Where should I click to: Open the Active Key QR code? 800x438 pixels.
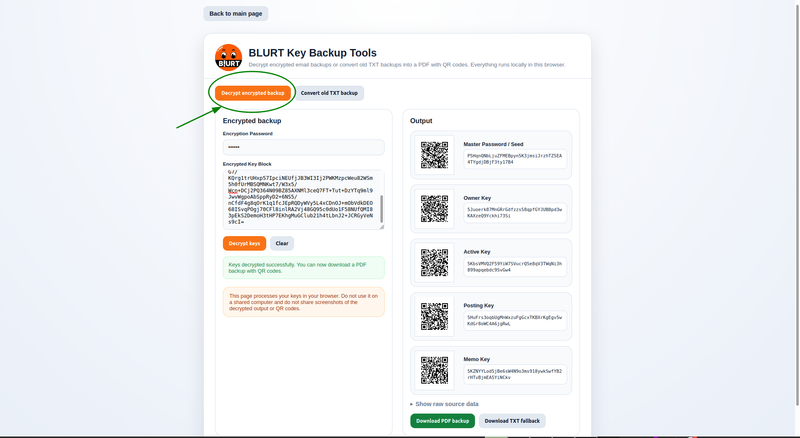434,262
